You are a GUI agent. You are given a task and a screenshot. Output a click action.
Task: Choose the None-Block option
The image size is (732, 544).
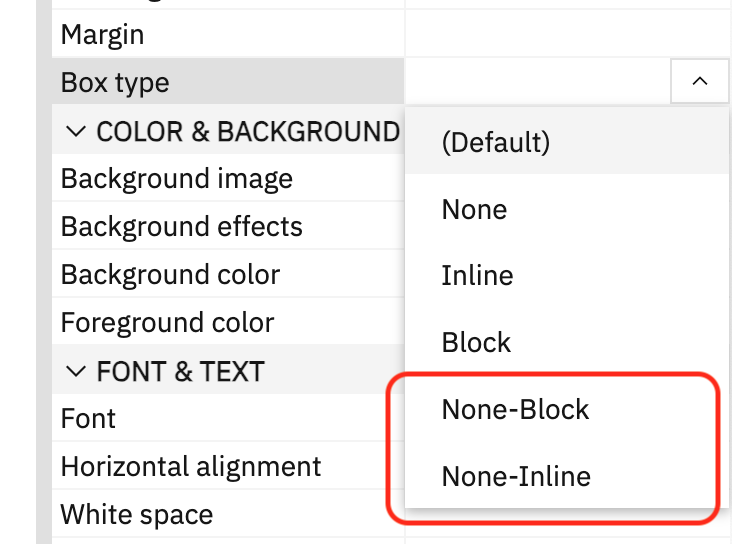(567, 409)
